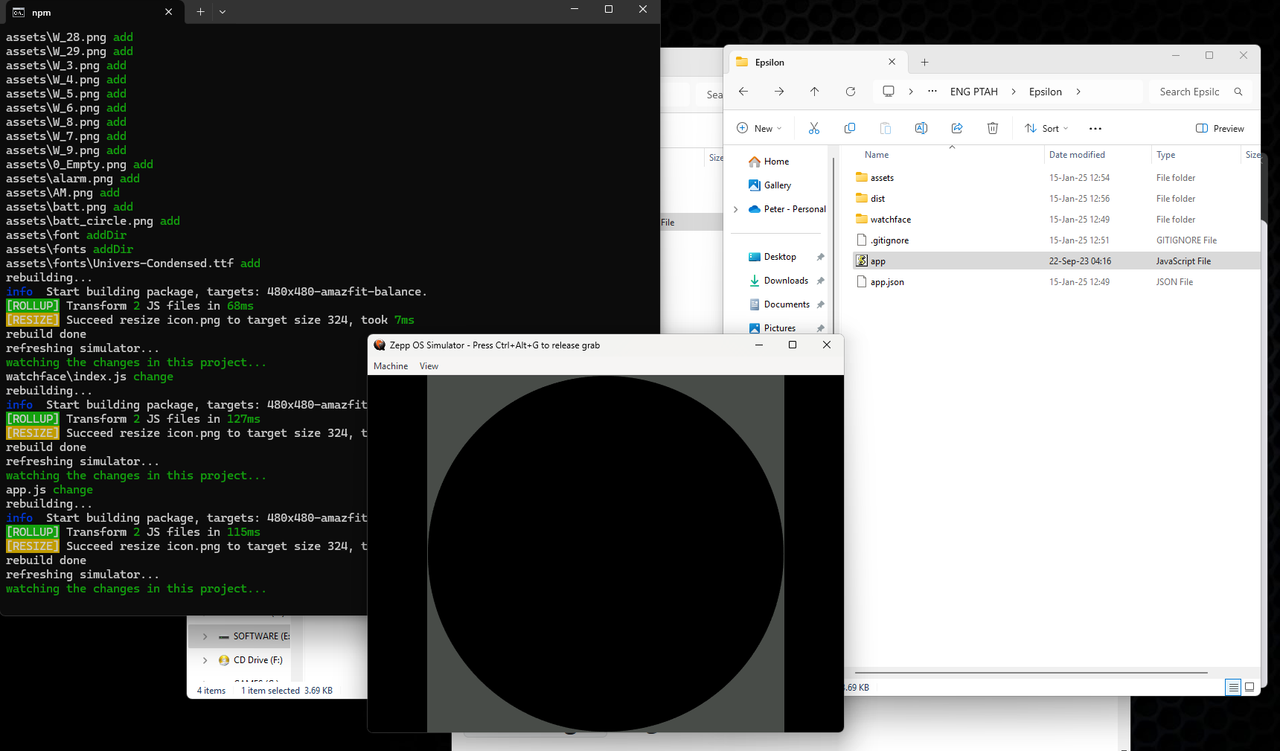Click the Delete trash icon in Explorer toolbar
This screenshot has height=751, width=1280.
[x=992, y=128]
